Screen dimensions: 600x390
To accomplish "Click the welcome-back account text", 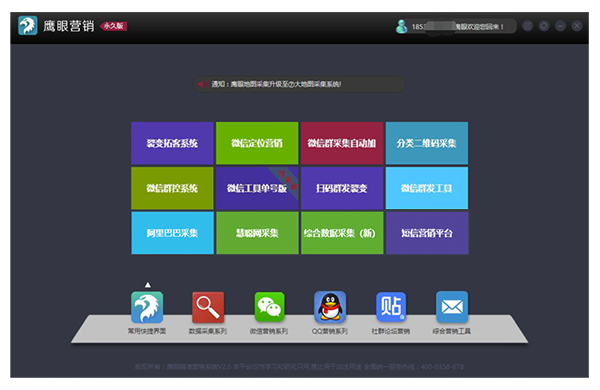I will coord(458,27).
